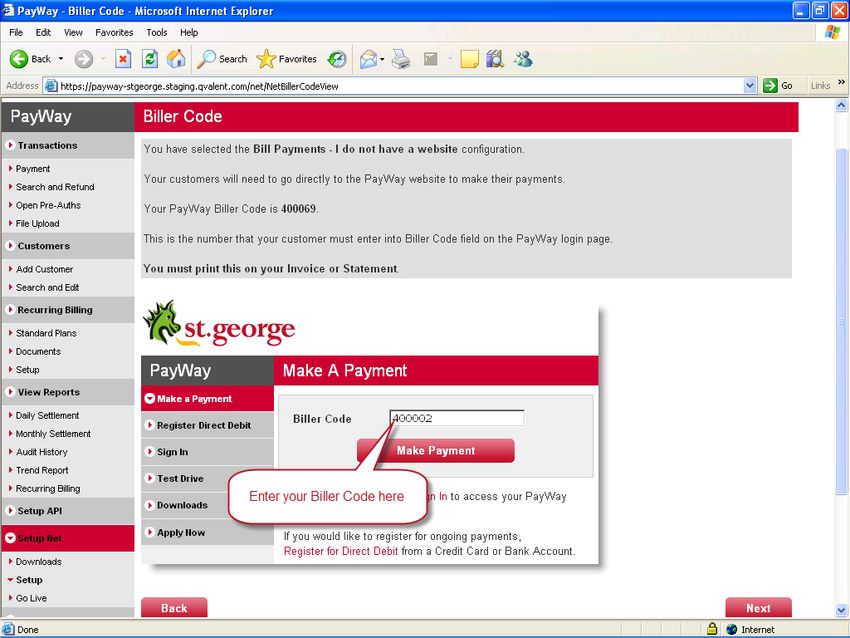Click the yellow note icon
This screenshot has width=850, height=638.
point(469,59)
